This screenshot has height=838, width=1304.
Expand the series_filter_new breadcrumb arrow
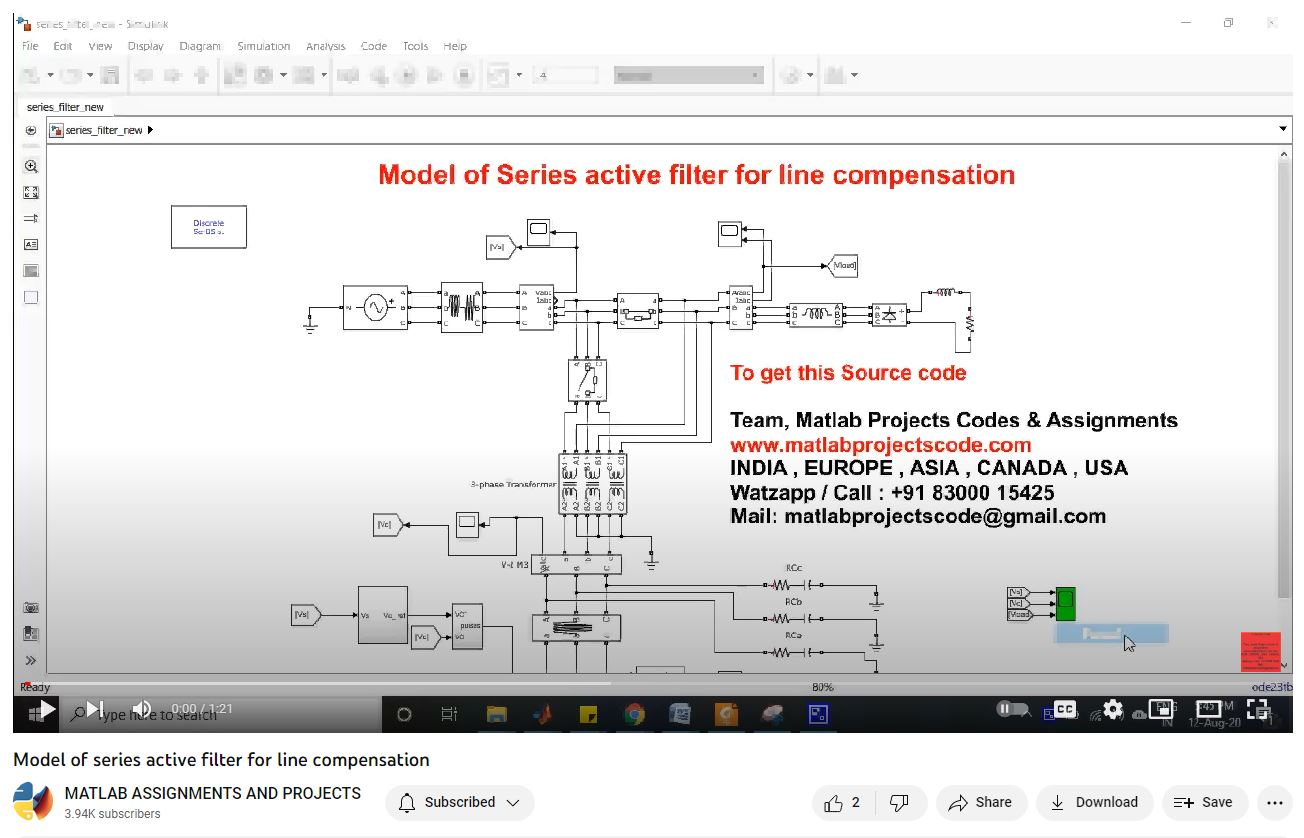150,130
